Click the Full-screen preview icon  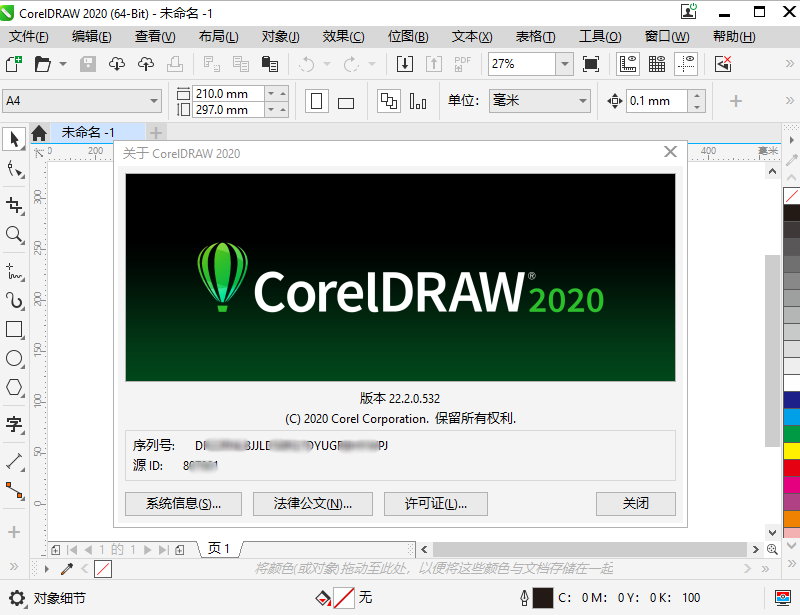click(x=591, y=64)
